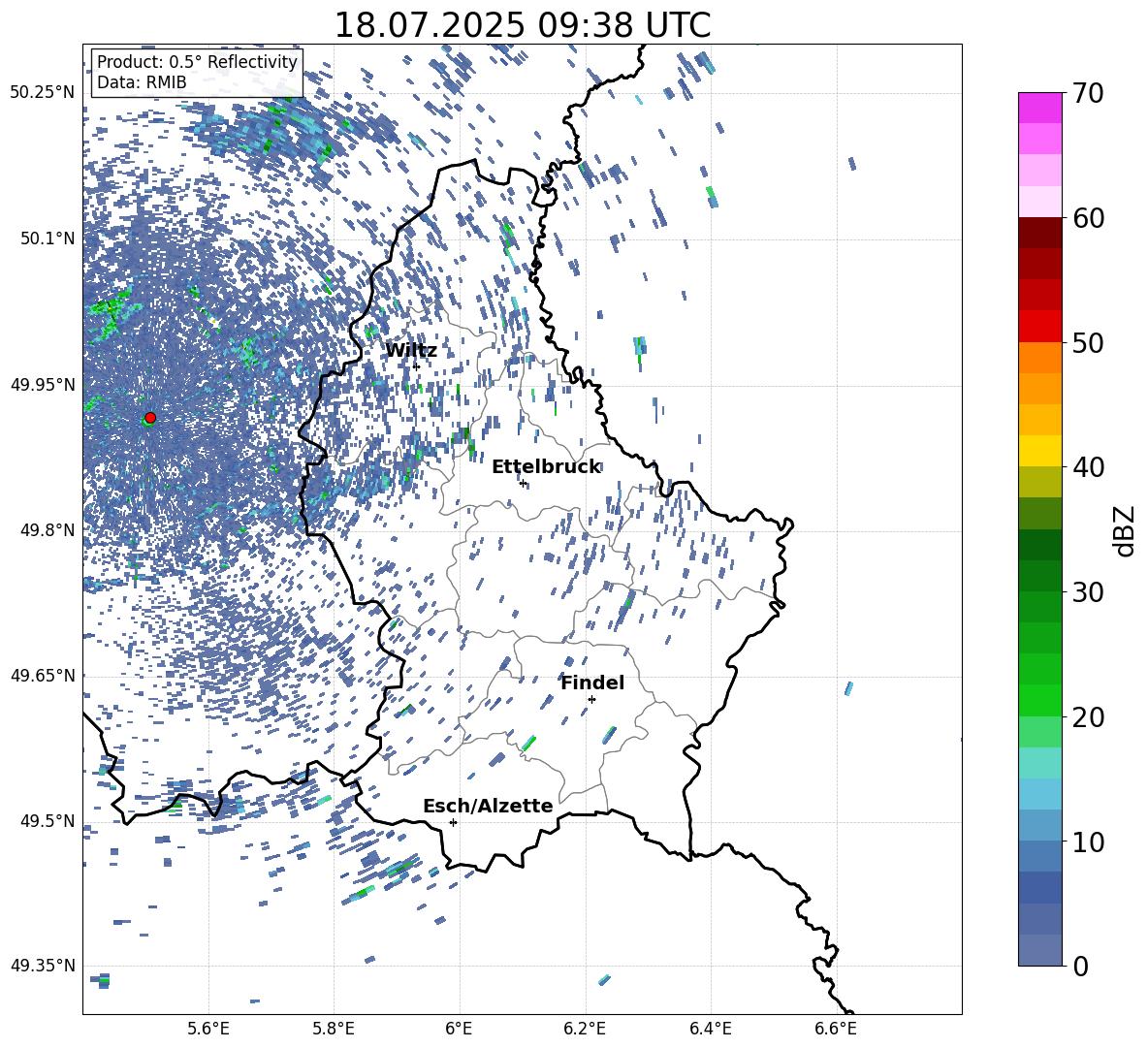Image resolution: width=1148 pixels, height=1048 pixels.
Task: Click the bright green colorbar segment above 20
Action: tap(1040, 700)
